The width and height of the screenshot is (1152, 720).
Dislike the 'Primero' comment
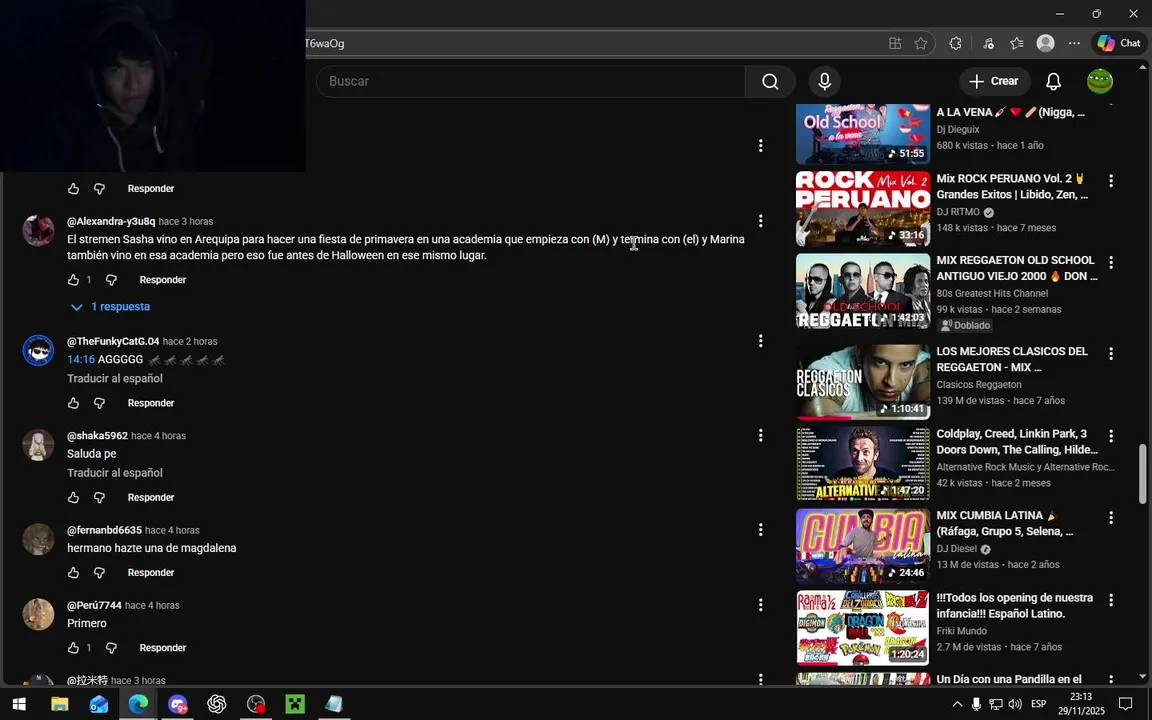pyautogui.click(x=111, y=648)
